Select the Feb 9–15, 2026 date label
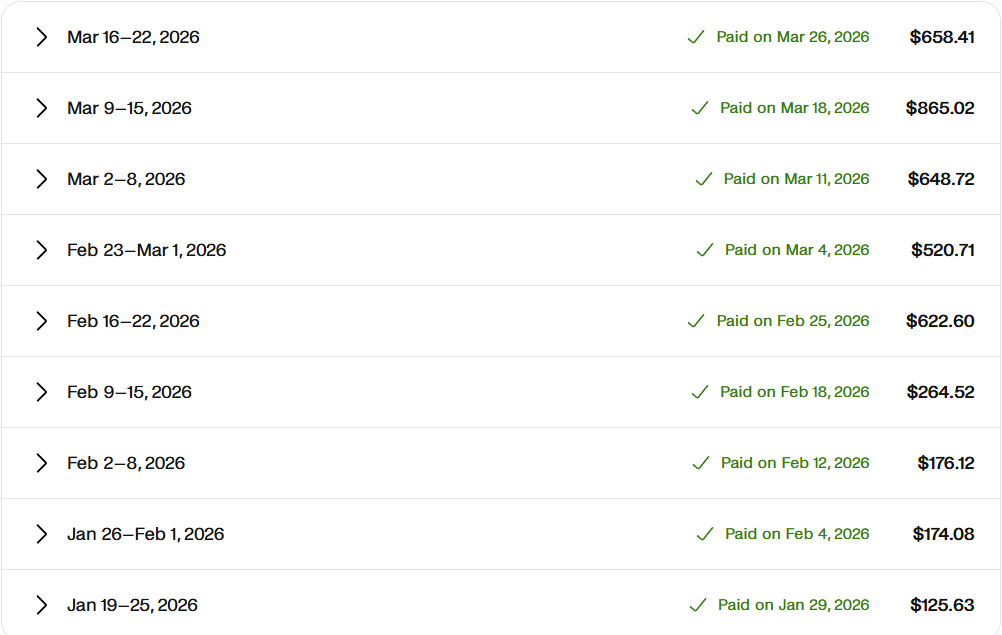The width and height of the screenshot is (1002, 635). (x=129, y=392)
